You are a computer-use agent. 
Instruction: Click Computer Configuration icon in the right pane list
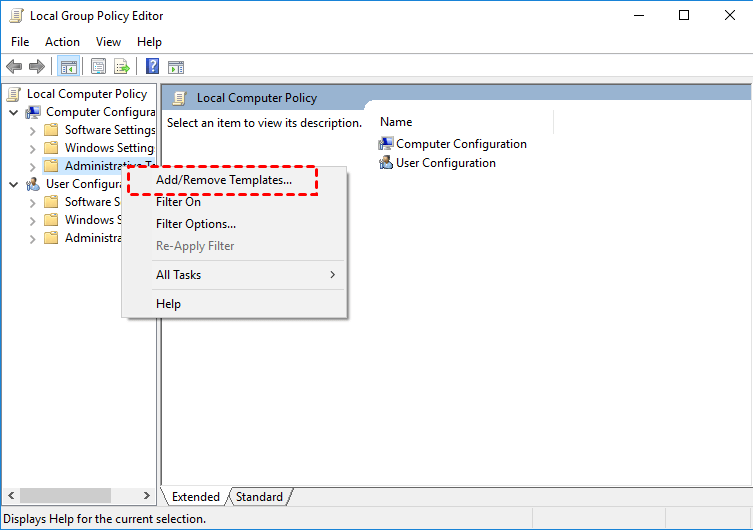pyautogui.click(x=386, y=144)
